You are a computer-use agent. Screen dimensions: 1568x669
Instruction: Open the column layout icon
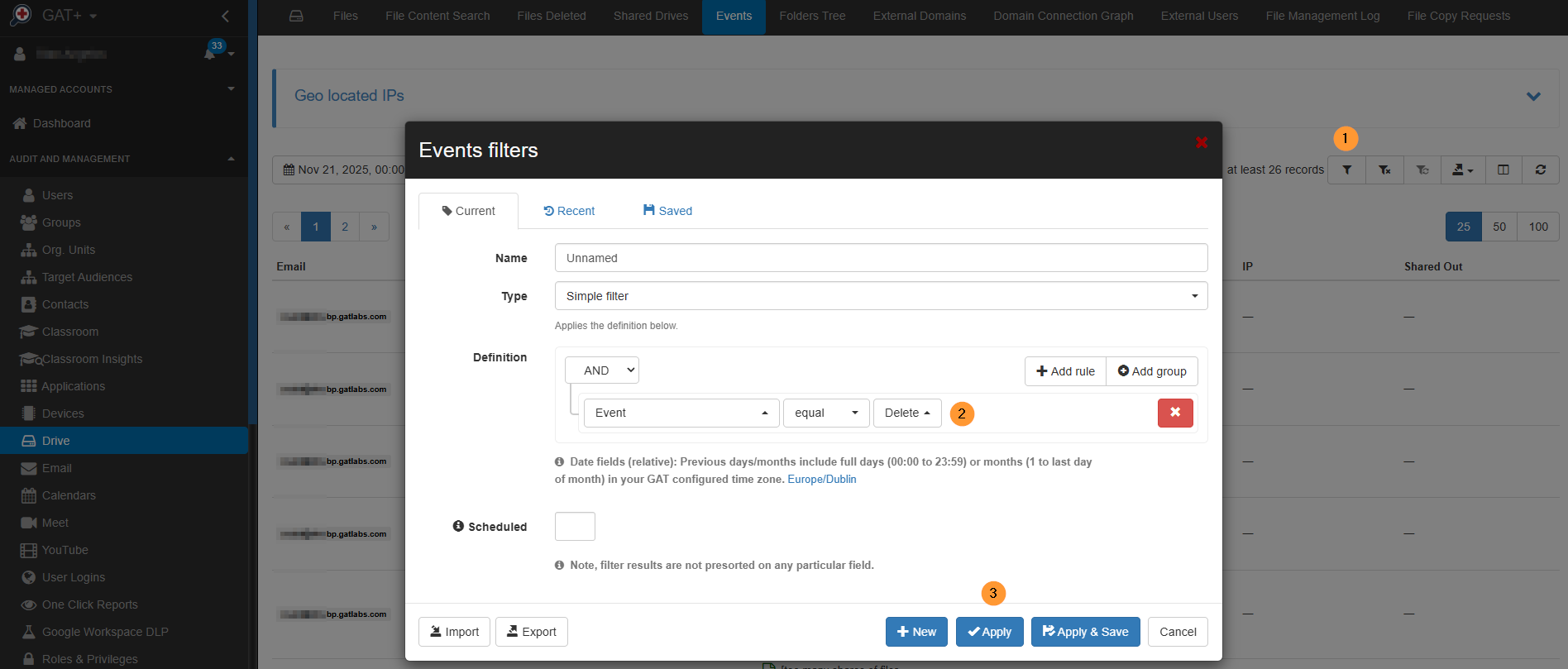pyautogui.click(x=1503, y=170)
